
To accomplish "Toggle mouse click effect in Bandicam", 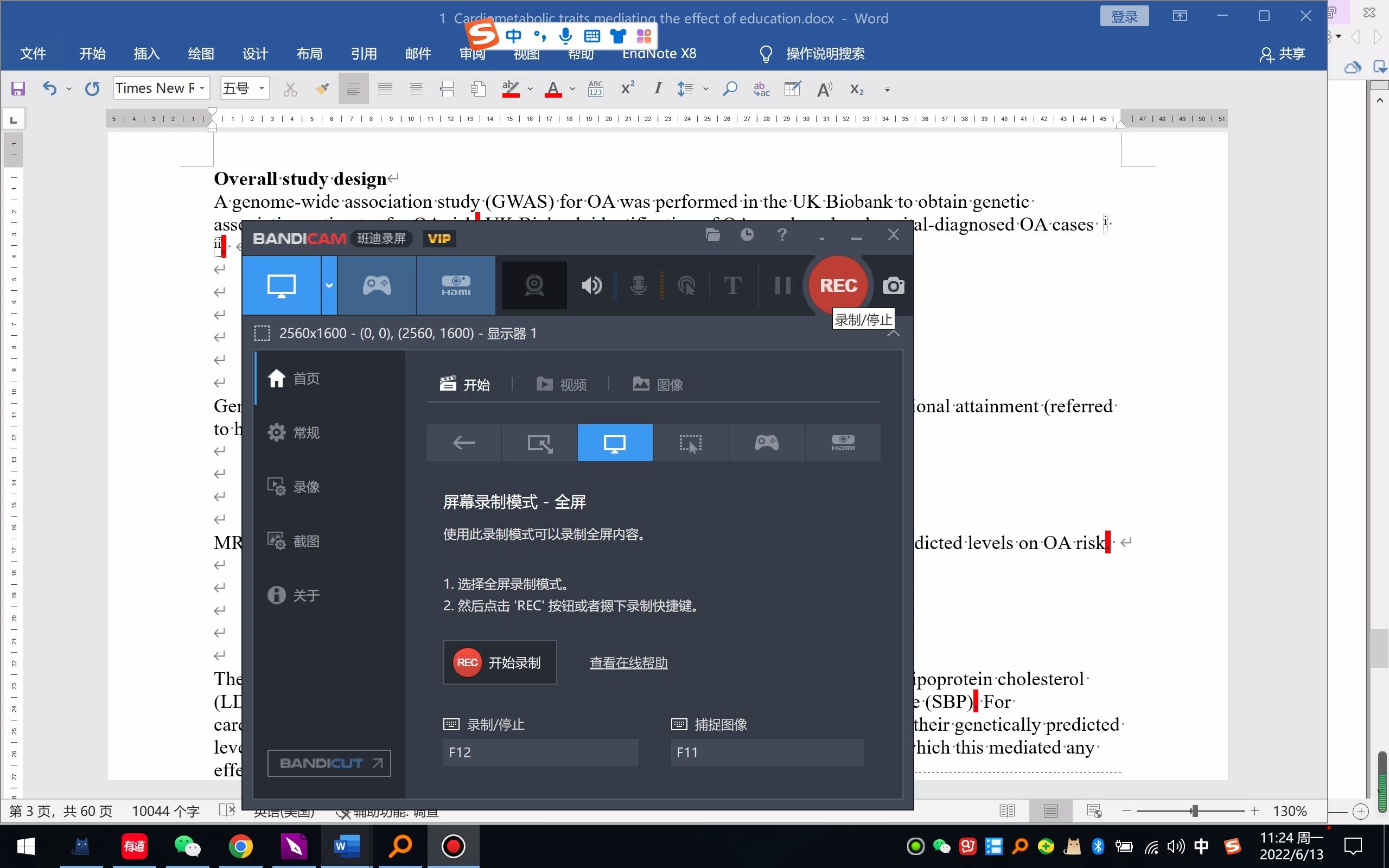I will 686,285.
